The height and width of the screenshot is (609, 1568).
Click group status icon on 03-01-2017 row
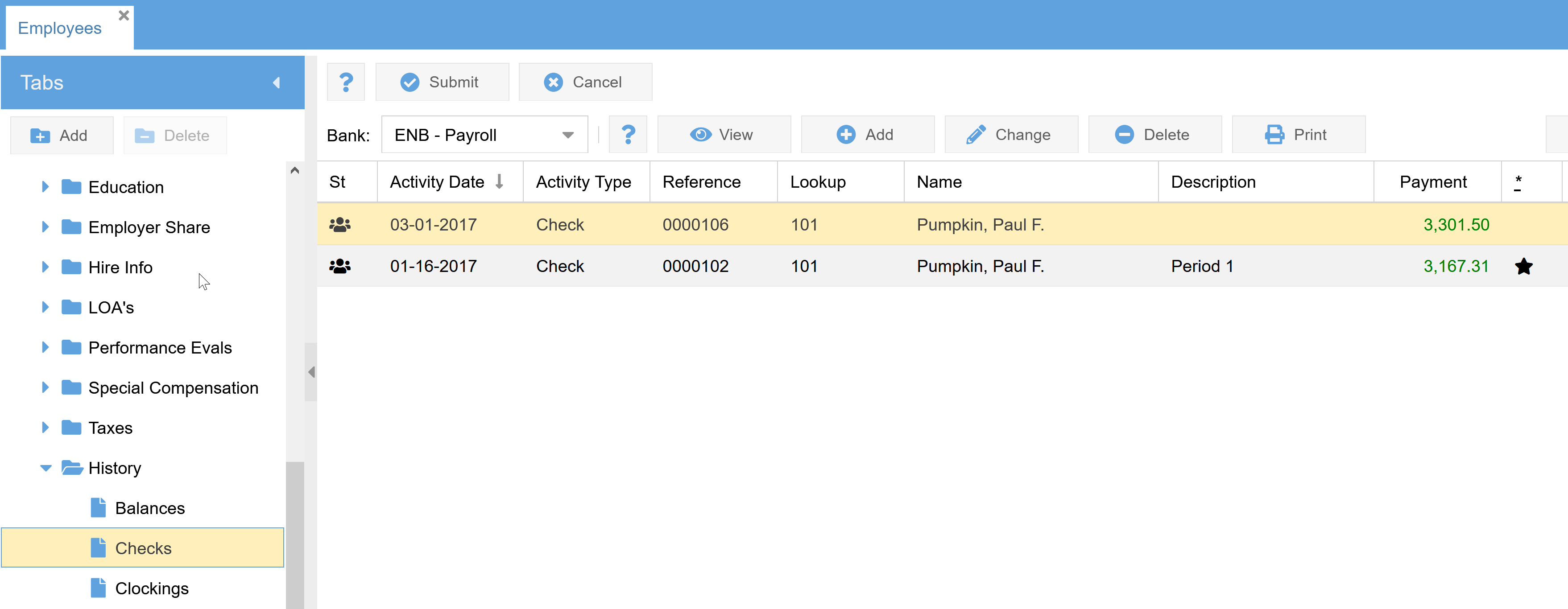click(339, 225)
